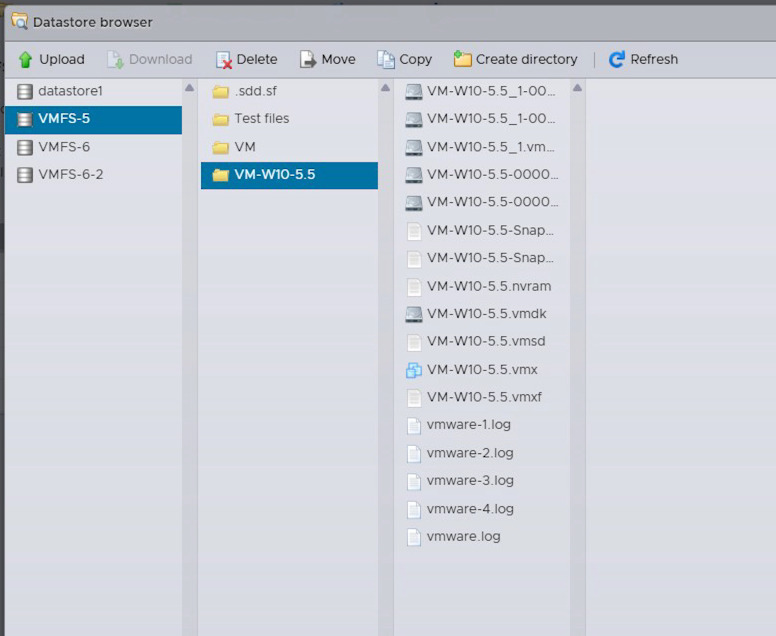
Task: Click the VM-W10-5.5.vmx configuration file icon
Action: coord(414,370)
